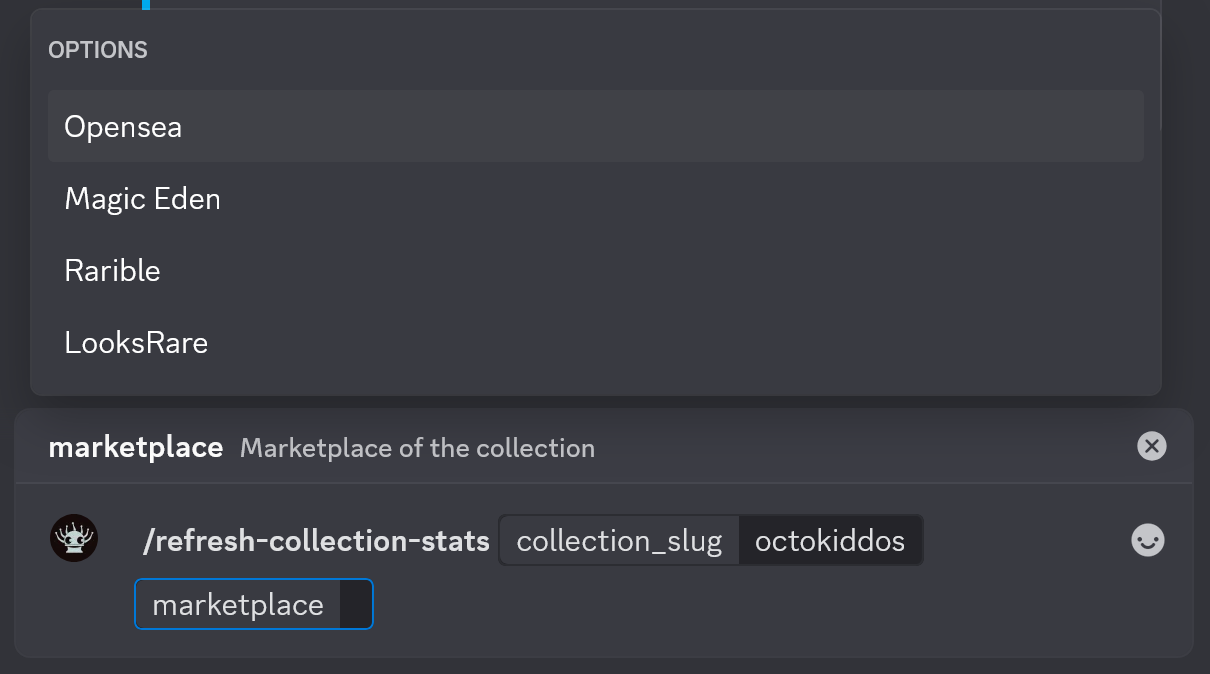Screen dimensions: 1210x674
Task: Click blank area of the command input box
Action: 750,605
